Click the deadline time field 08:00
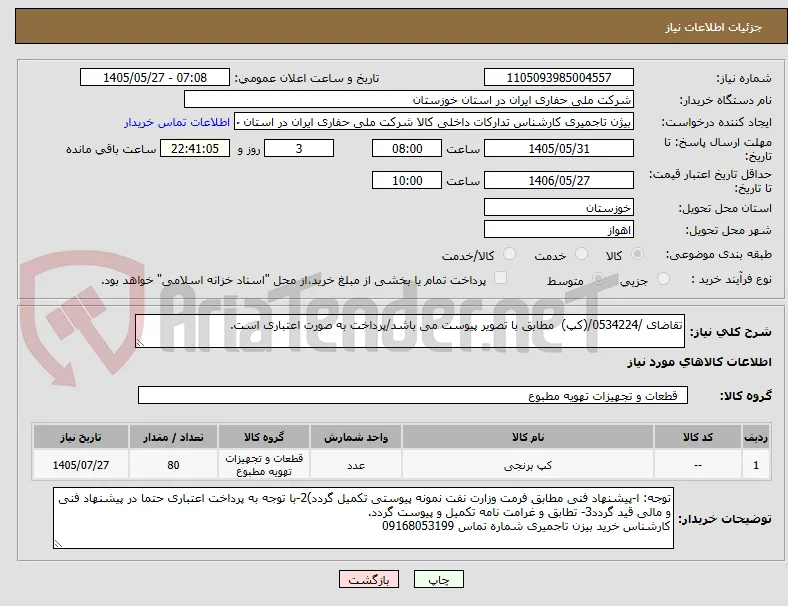The image size is (788, 606). click(407, 149)
